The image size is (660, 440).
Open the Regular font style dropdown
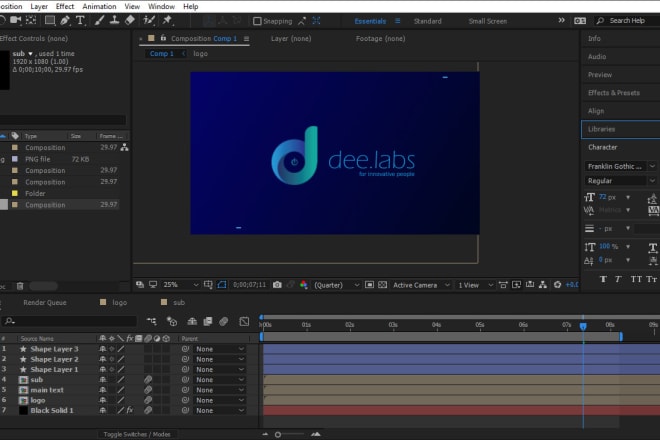click(620, 181)
